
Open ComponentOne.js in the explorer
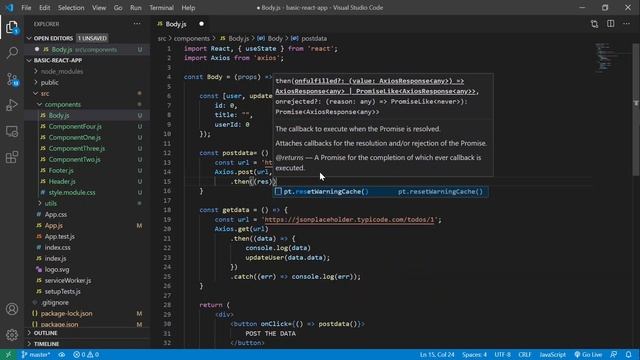click(x=75, y=138)
